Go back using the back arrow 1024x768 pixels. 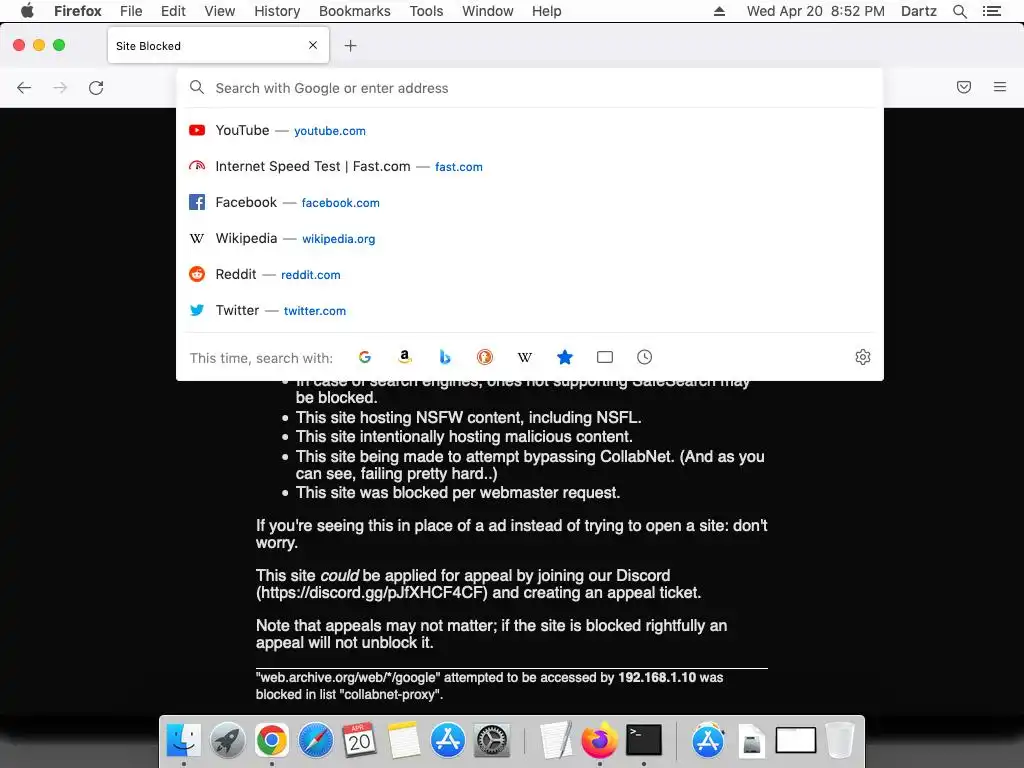[24, 88]
